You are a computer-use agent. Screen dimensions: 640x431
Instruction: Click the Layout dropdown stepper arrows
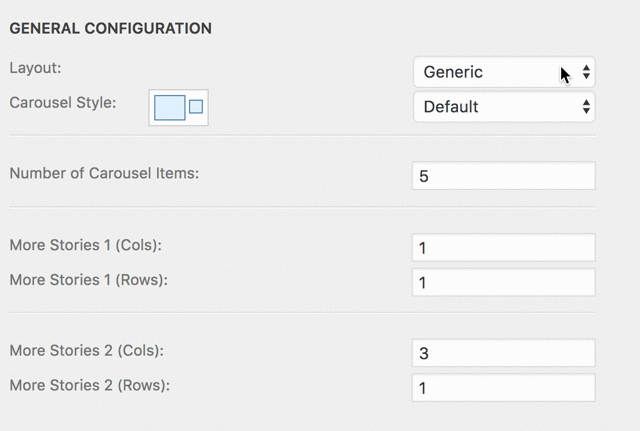coord(586,72)
